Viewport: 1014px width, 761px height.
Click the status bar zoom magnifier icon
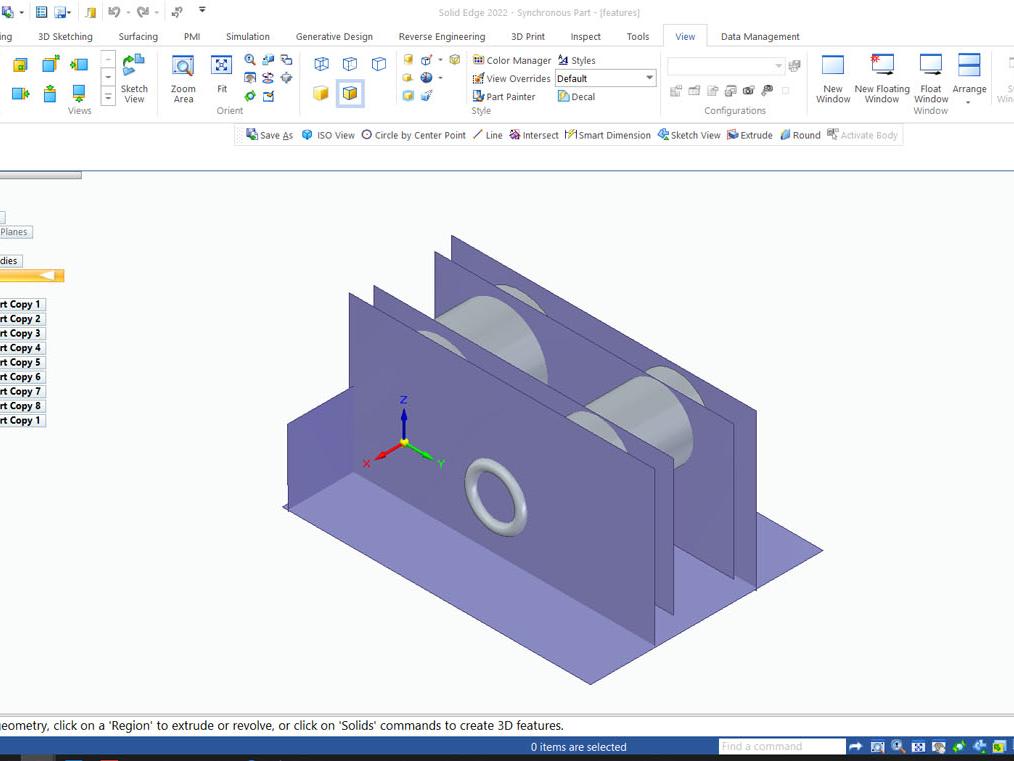(x=898, y=746)
